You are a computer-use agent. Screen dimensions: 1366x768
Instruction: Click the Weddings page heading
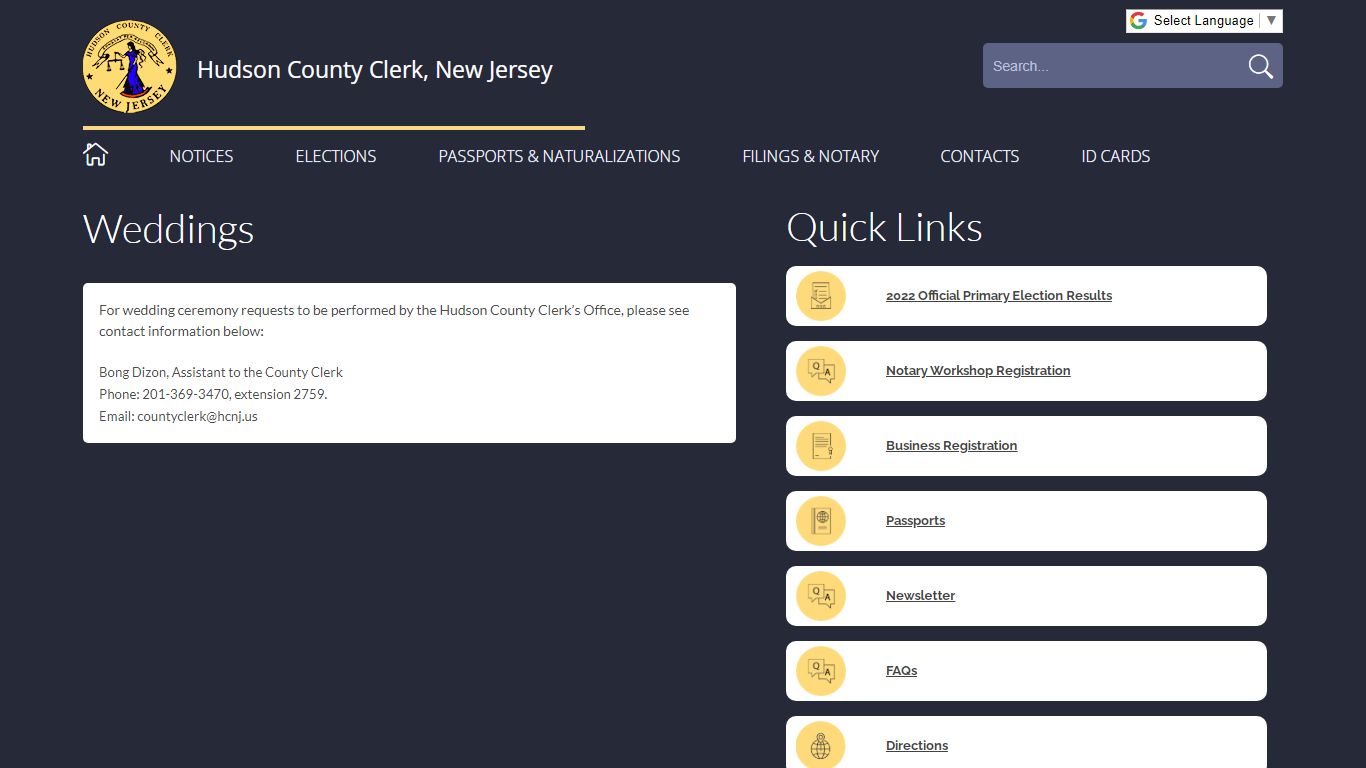pyautogui.click(x=168, y=229)
